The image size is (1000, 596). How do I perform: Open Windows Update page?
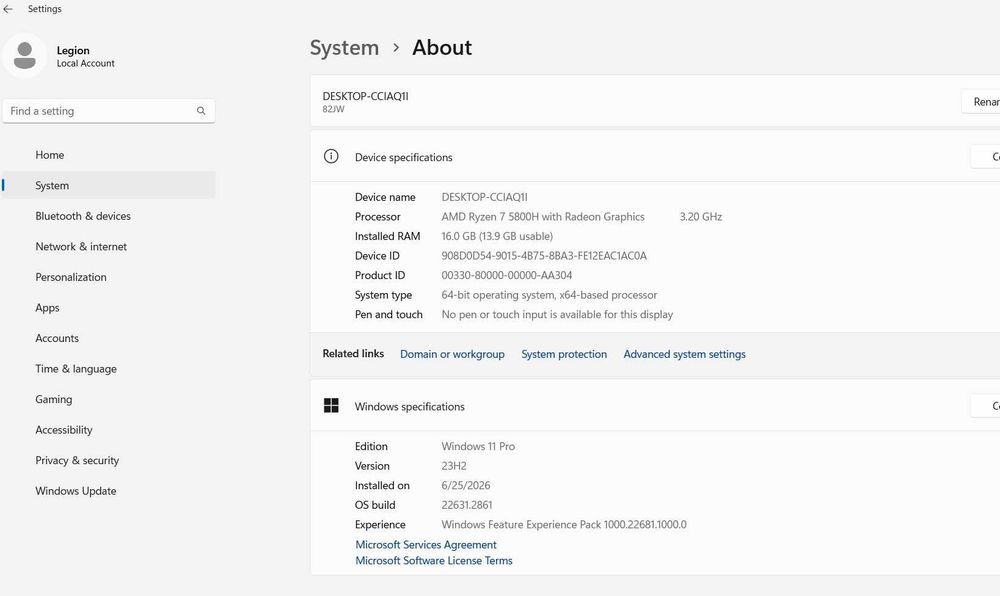coord(108,491)
